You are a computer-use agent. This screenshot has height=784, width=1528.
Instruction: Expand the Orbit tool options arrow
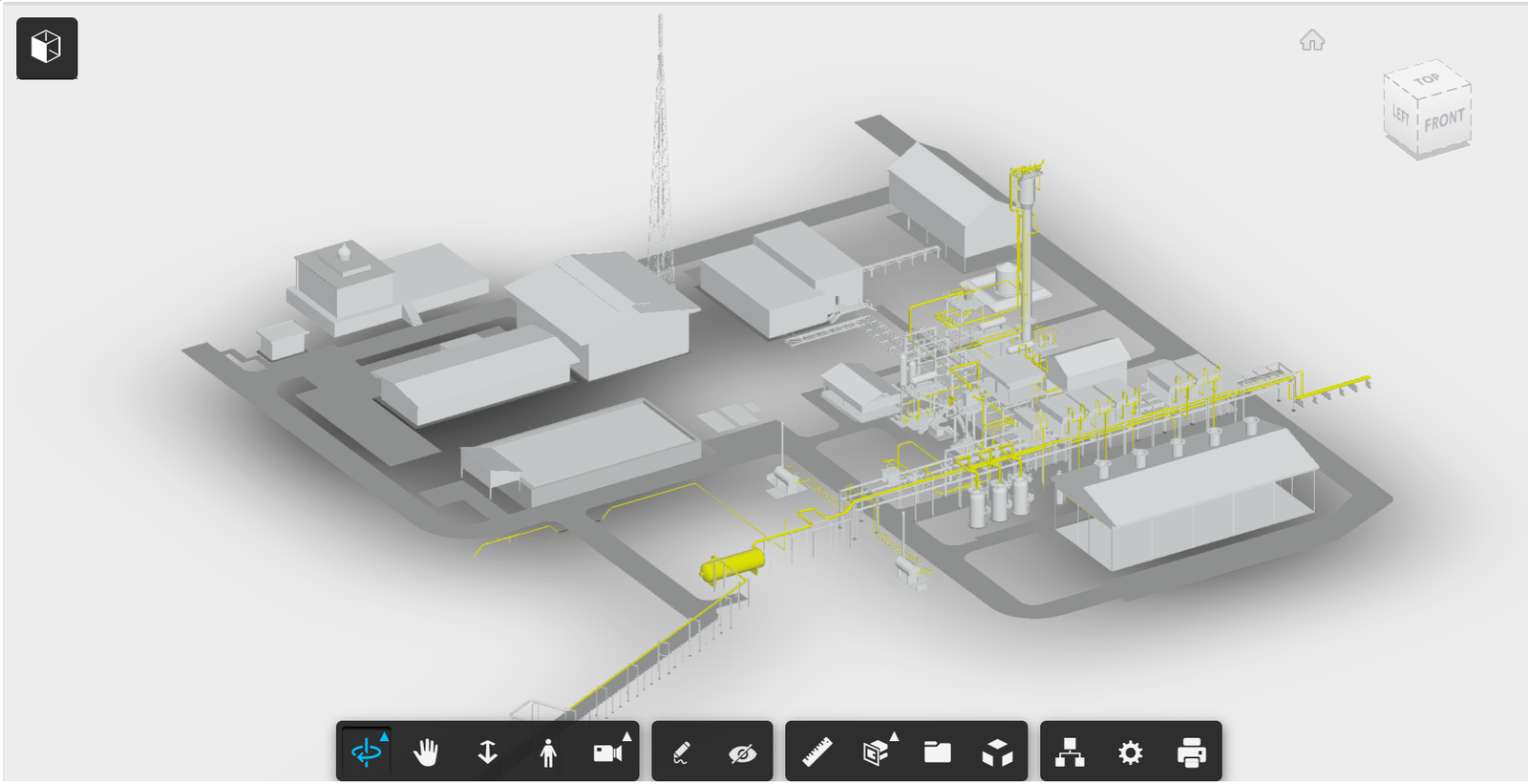click(x=385, y=736)
